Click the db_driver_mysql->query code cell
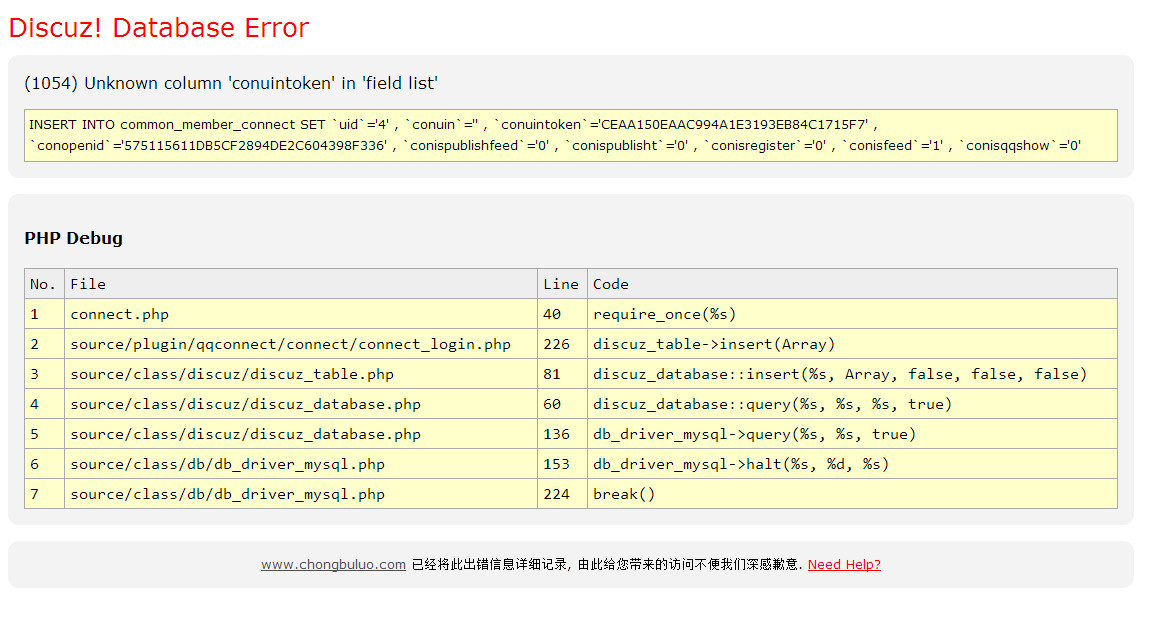 (852, 434)
